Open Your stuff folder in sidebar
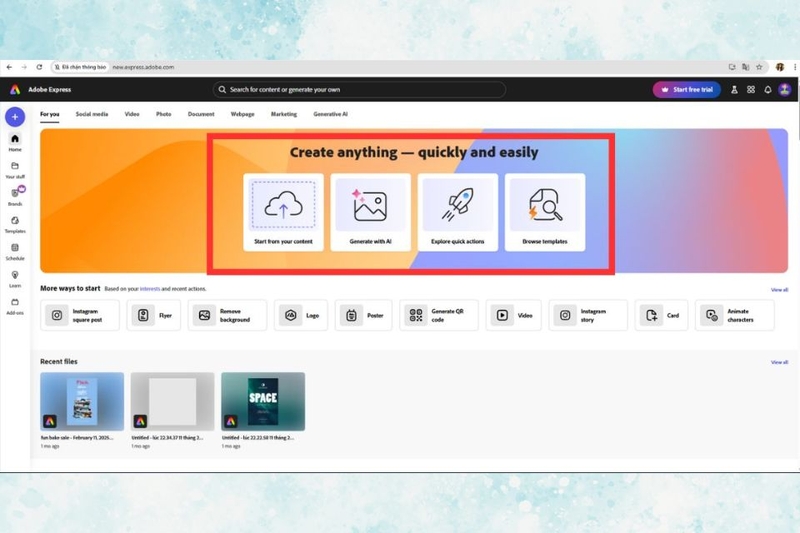800x533 pixels. click(x=15, y=170)
